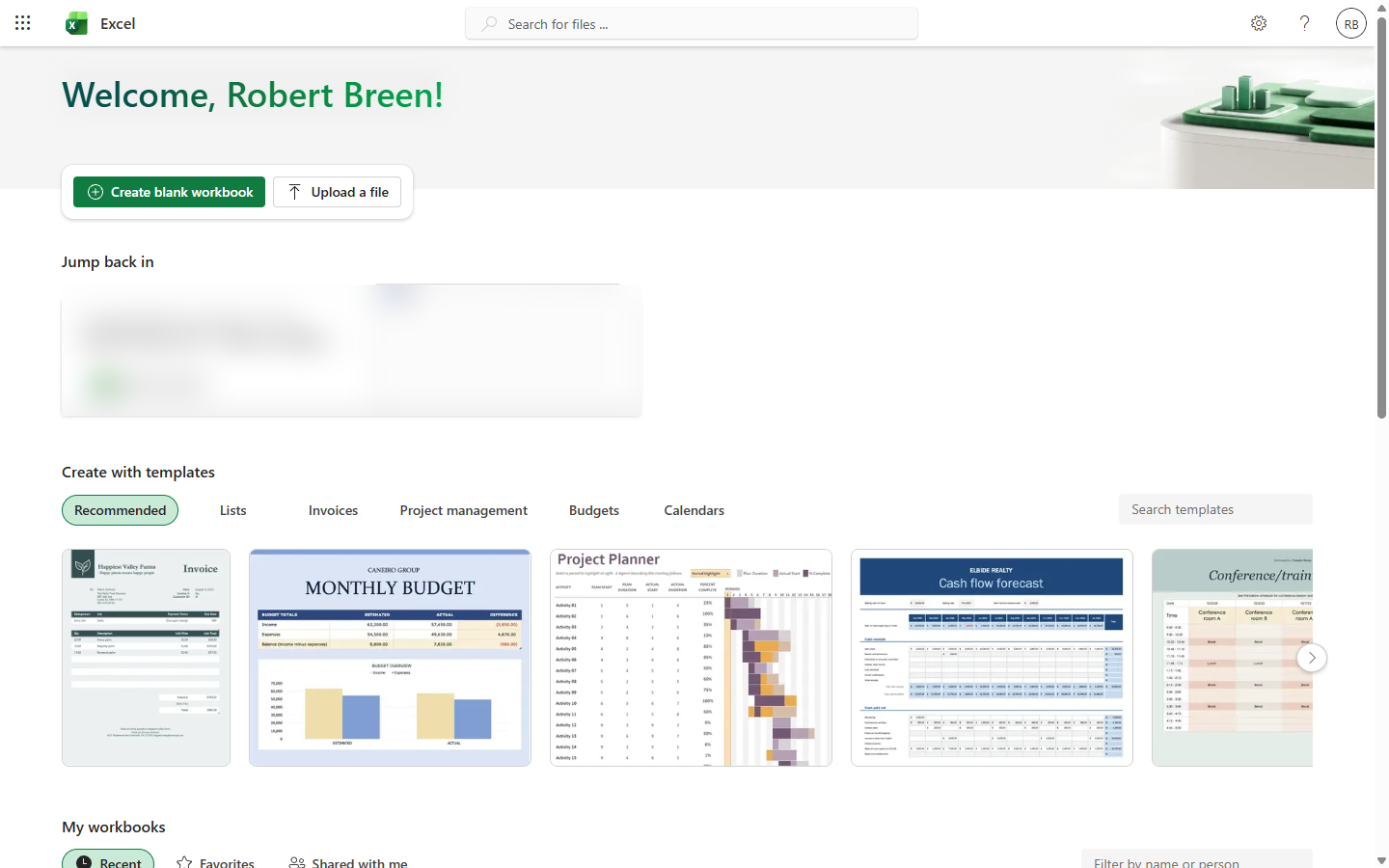This screenshot has height=868, width=1389.
Task: Open the Help question mark icon
Action: [x=1305, y=24]
